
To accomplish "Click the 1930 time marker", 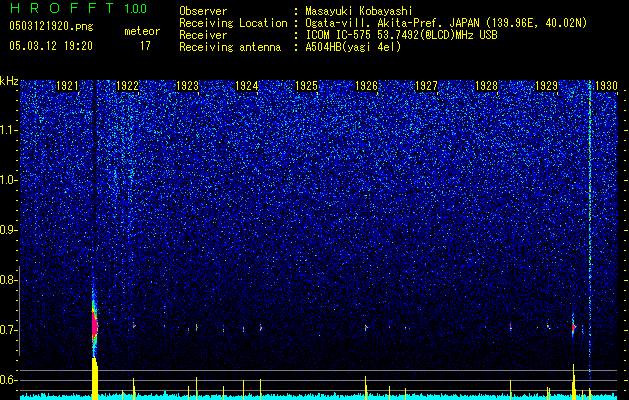I will (606, 86).
